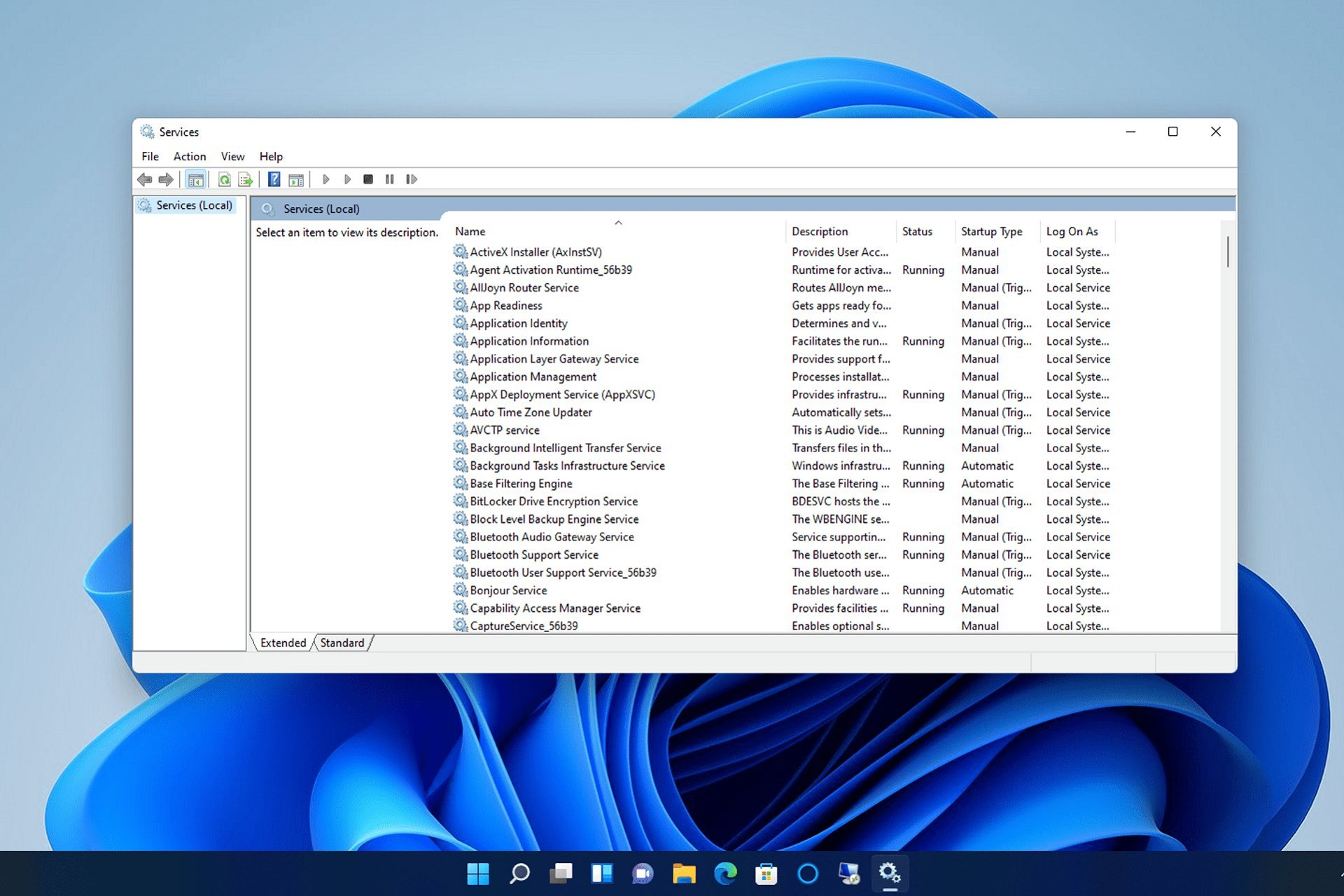Viewport: 1344px width, 896px height.
Task: Sort list by the Name column header
Action: coord(470,232)
